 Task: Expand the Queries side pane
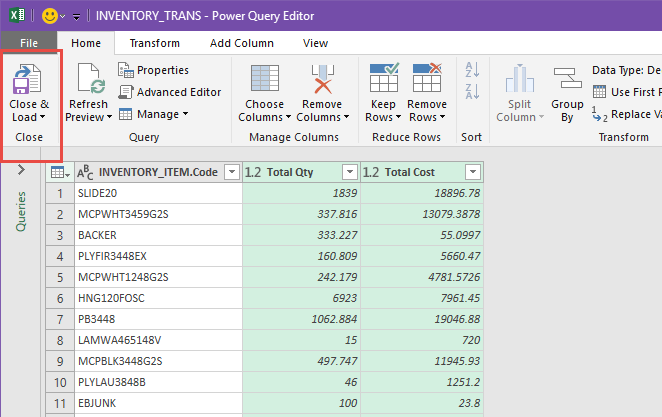[x=20, y=171]
